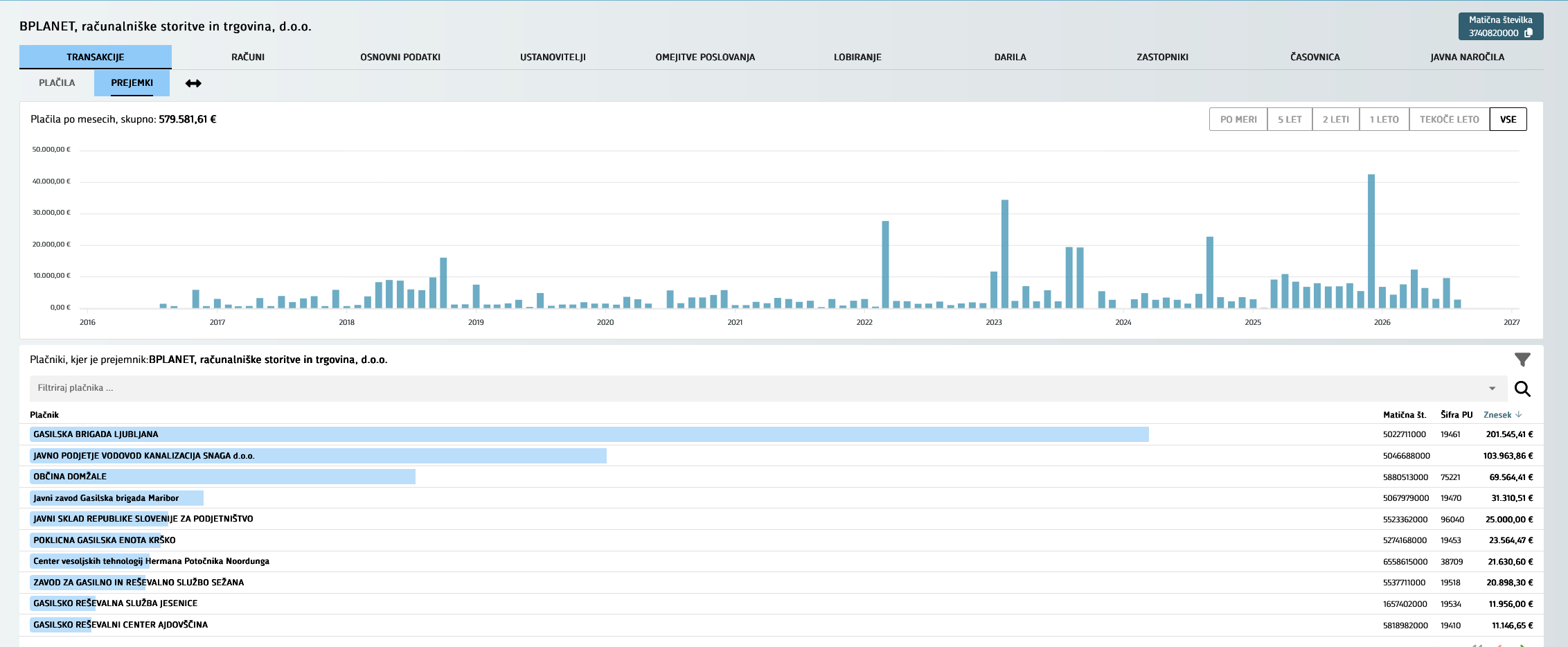Open the USTANOVITELJI tab
1568x647 pixels.
[553, 57]
